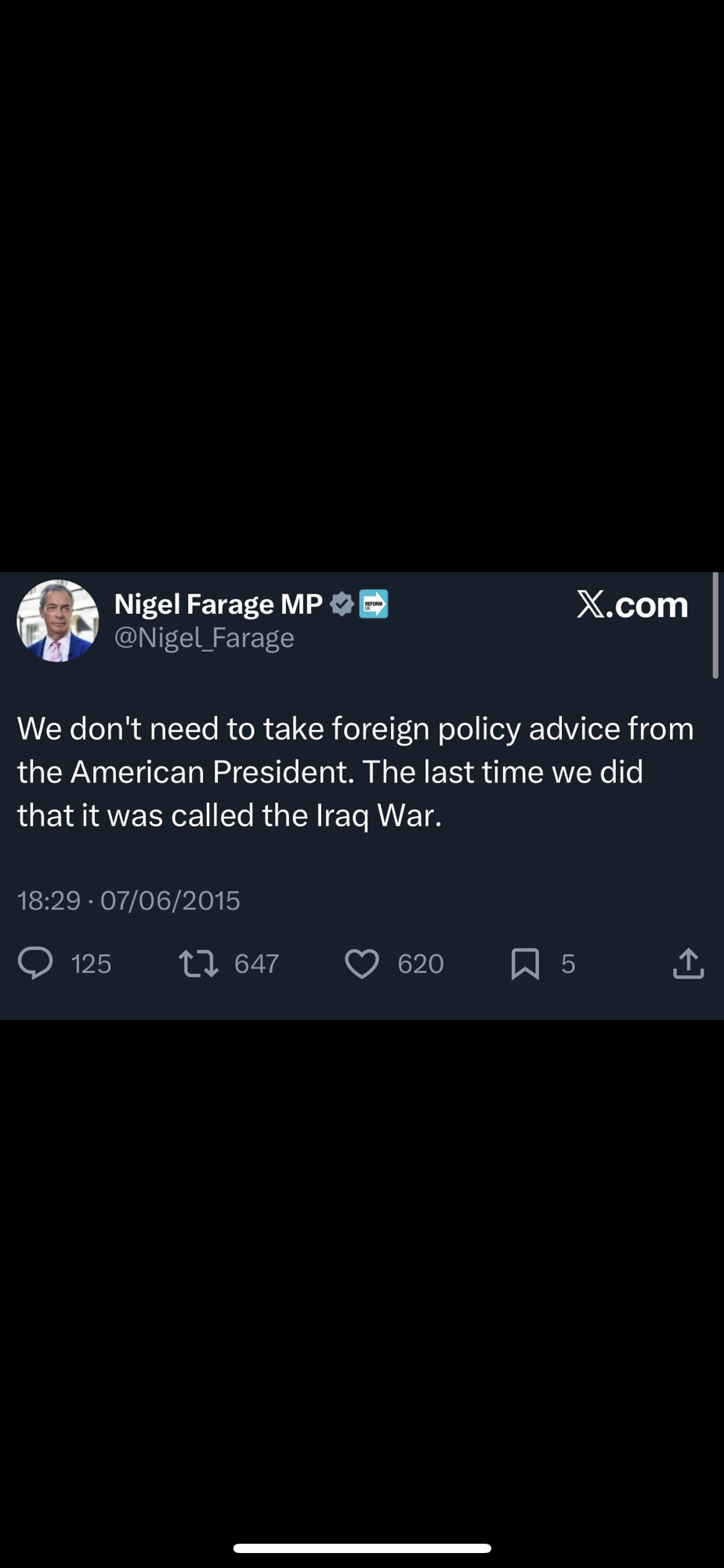
Task: Tap the home indicator bar at the bottom
Action: point(362,1548)
